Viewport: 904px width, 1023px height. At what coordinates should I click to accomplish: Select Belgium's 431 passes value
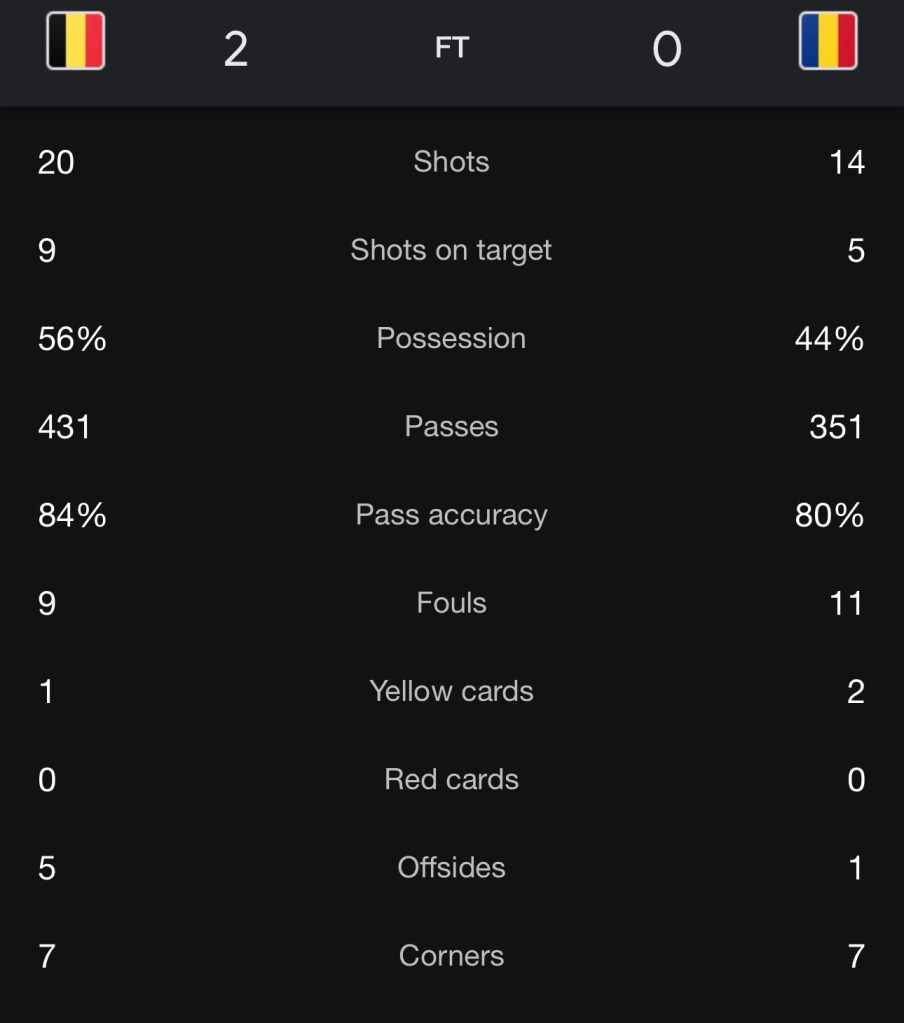pyautogui.click(x=64, y=426)
